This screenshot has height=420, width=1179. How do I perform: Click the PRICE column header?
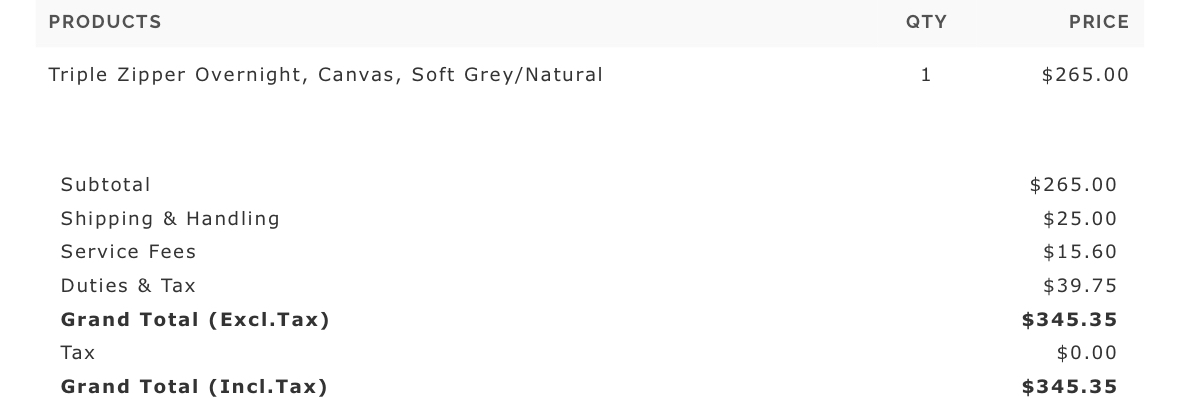coord(1098,22)
